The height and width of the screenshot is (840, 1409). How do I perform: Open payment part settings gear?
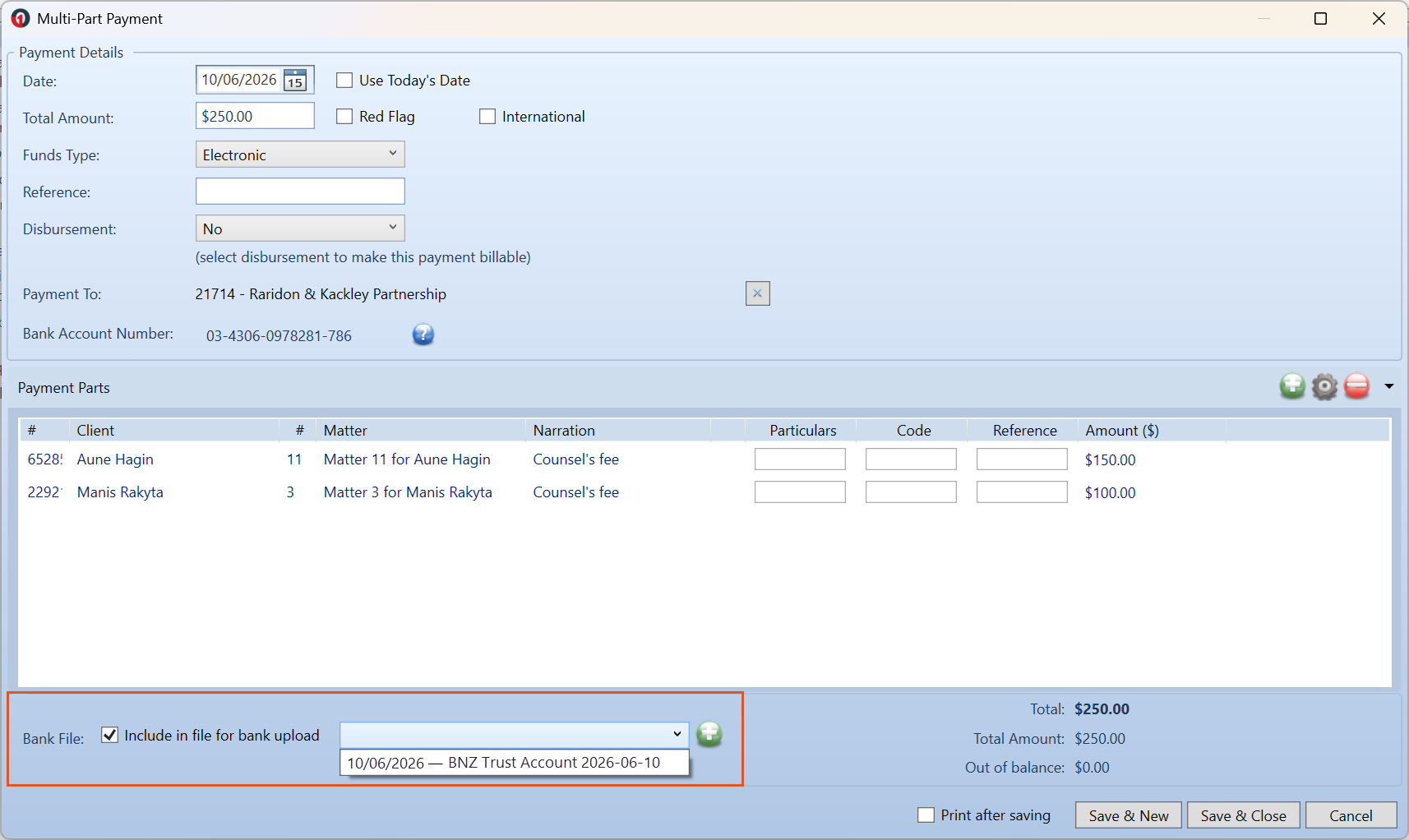pos(1324,385)
